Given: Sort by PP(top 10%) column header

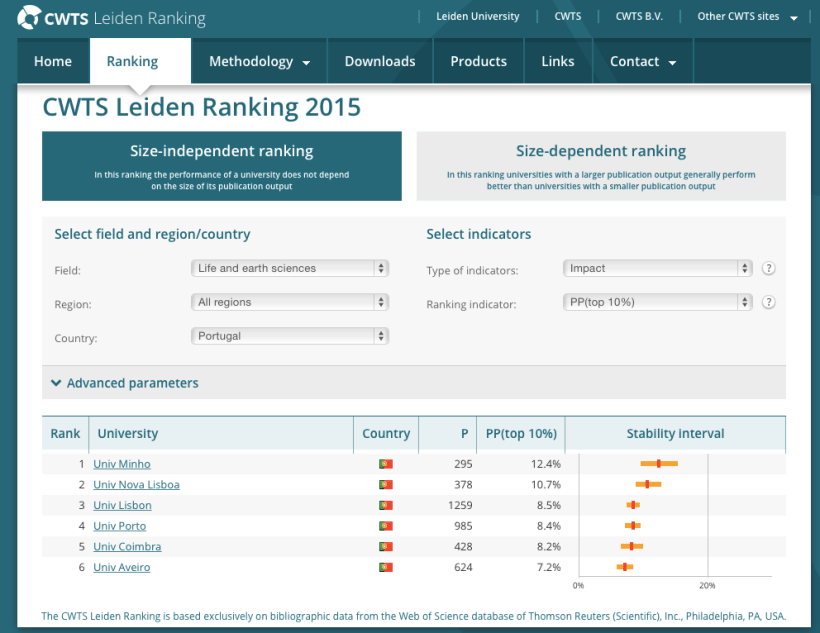Looking at the screenshot, I should 520,434.
